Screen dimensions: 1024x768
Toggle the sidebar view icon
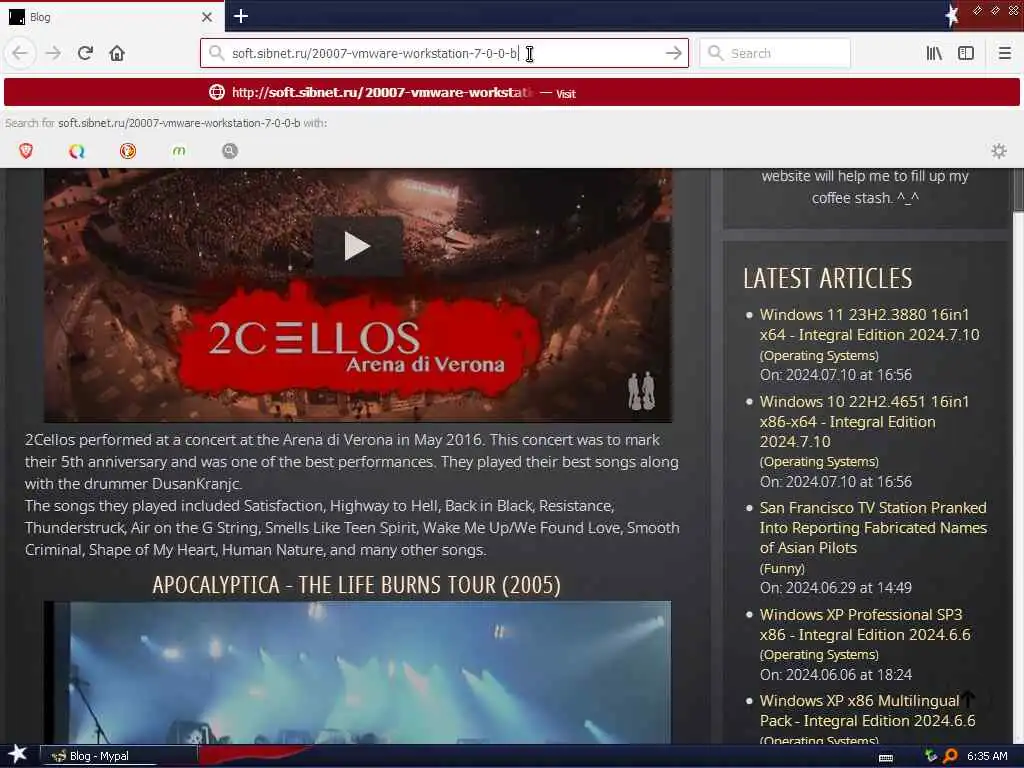click(x=966, y=53)
